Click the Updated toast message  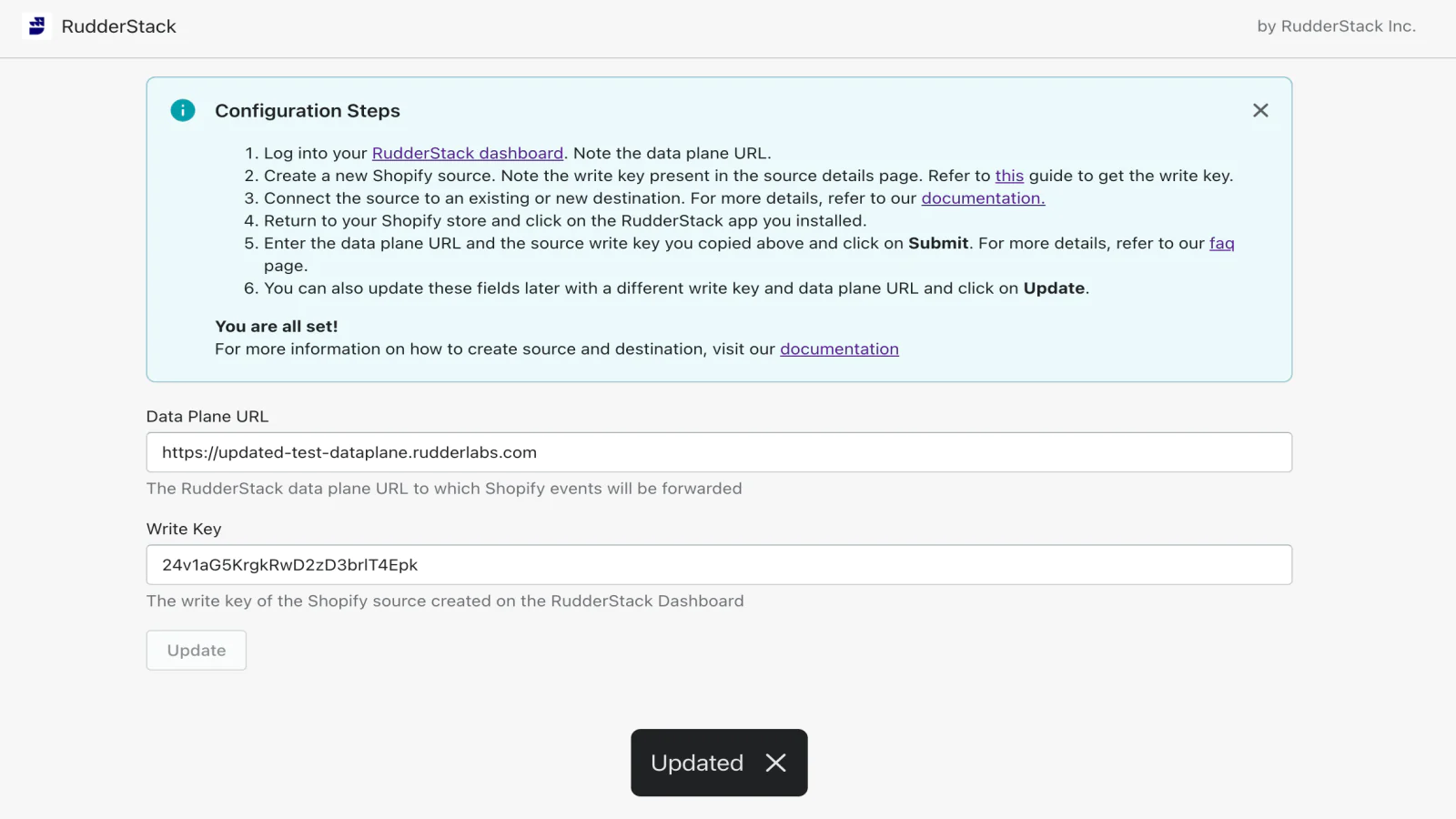click(x=695, y=763)
